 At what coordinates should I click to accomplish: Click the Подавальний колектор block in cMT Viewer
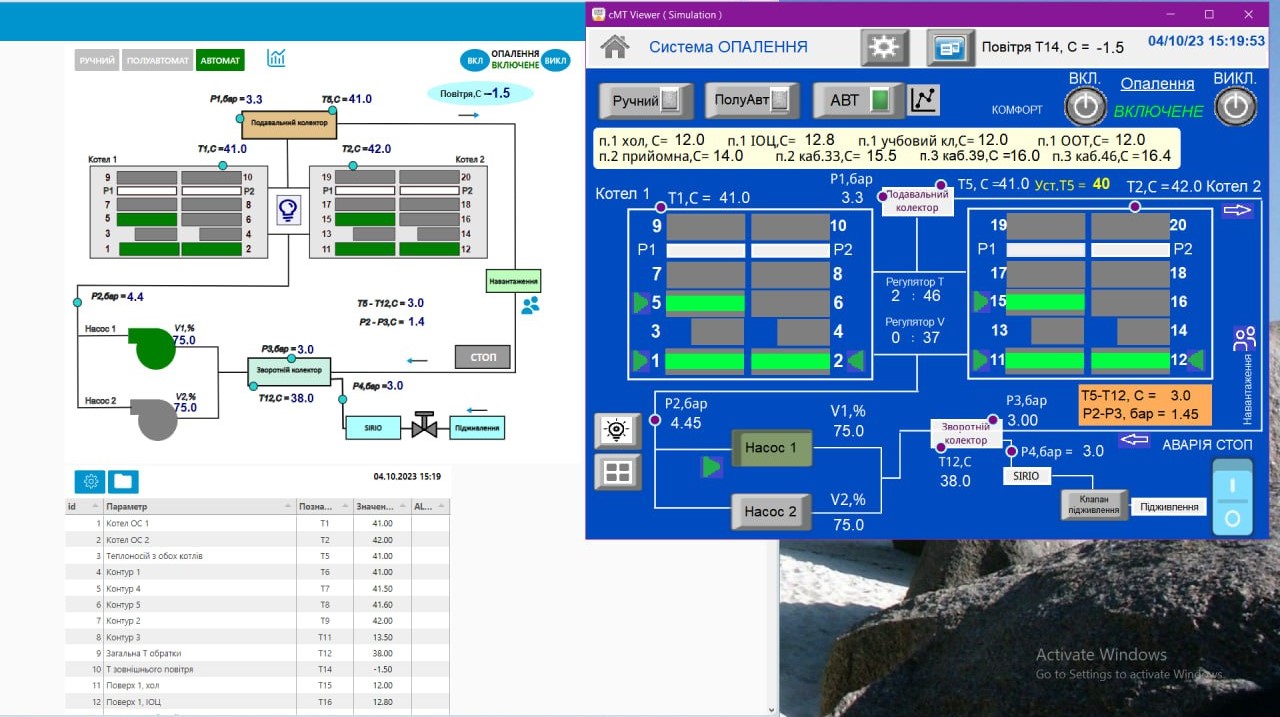918,201
